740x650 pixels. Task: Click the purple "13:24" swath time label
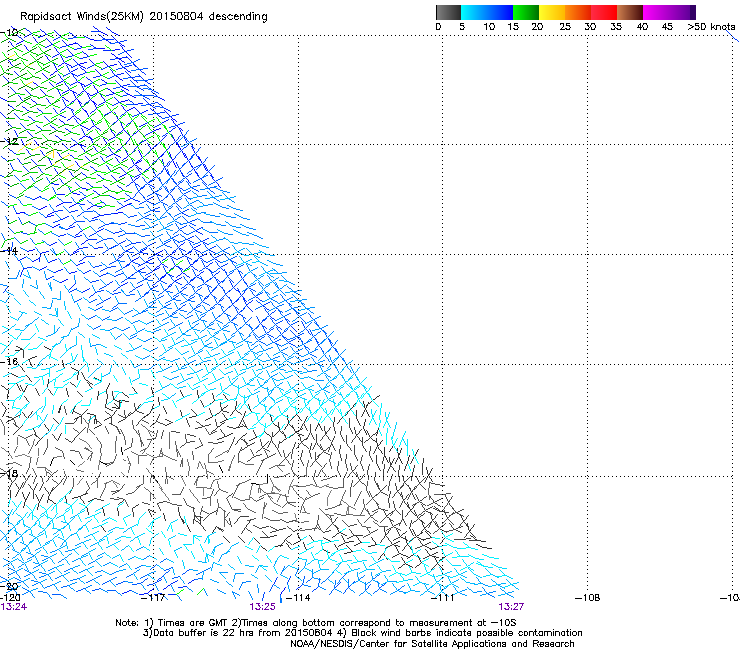[14, 607]
